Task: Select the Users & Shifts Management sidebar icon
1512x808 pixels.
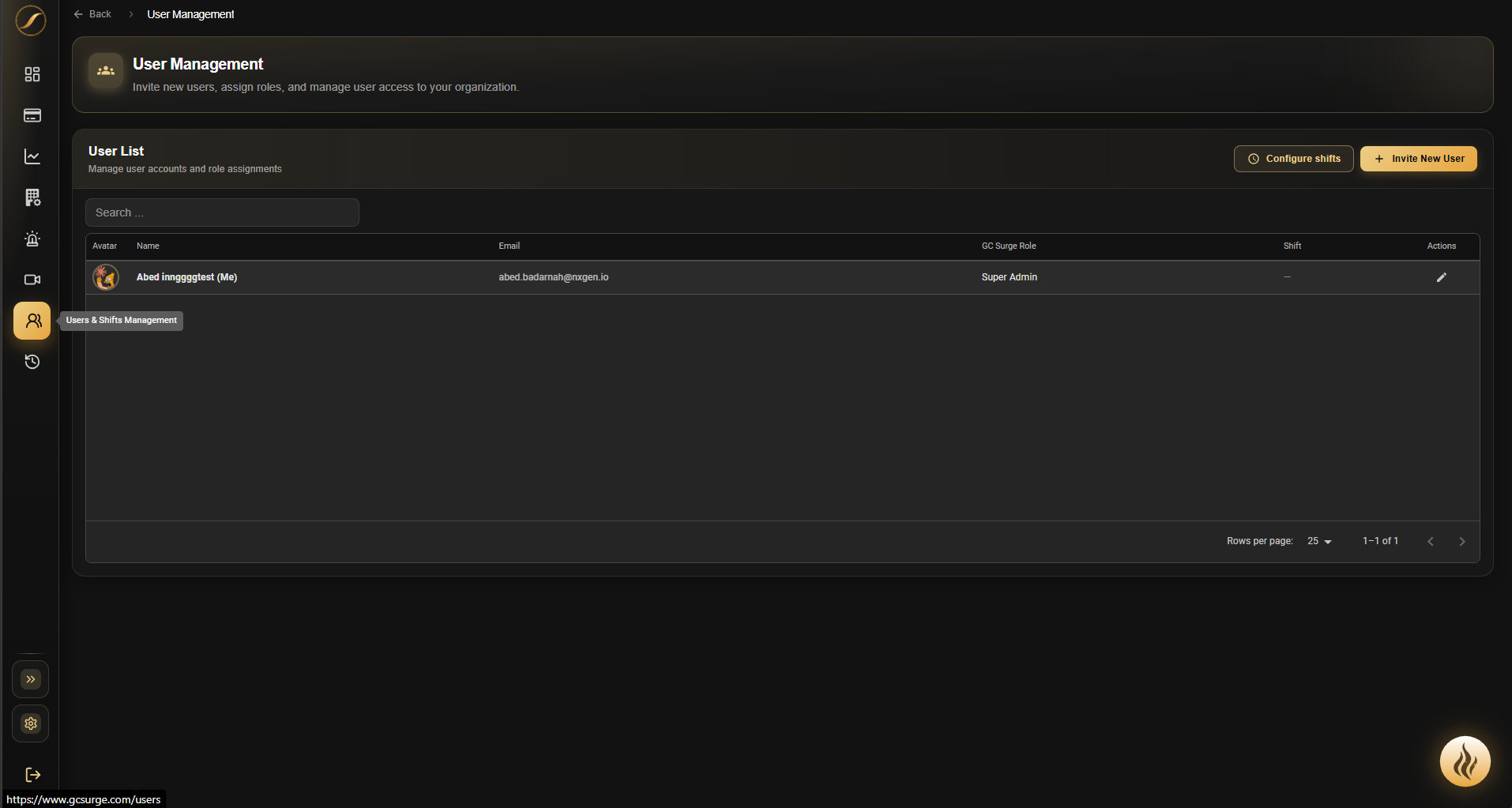Action: coord(32,321)
